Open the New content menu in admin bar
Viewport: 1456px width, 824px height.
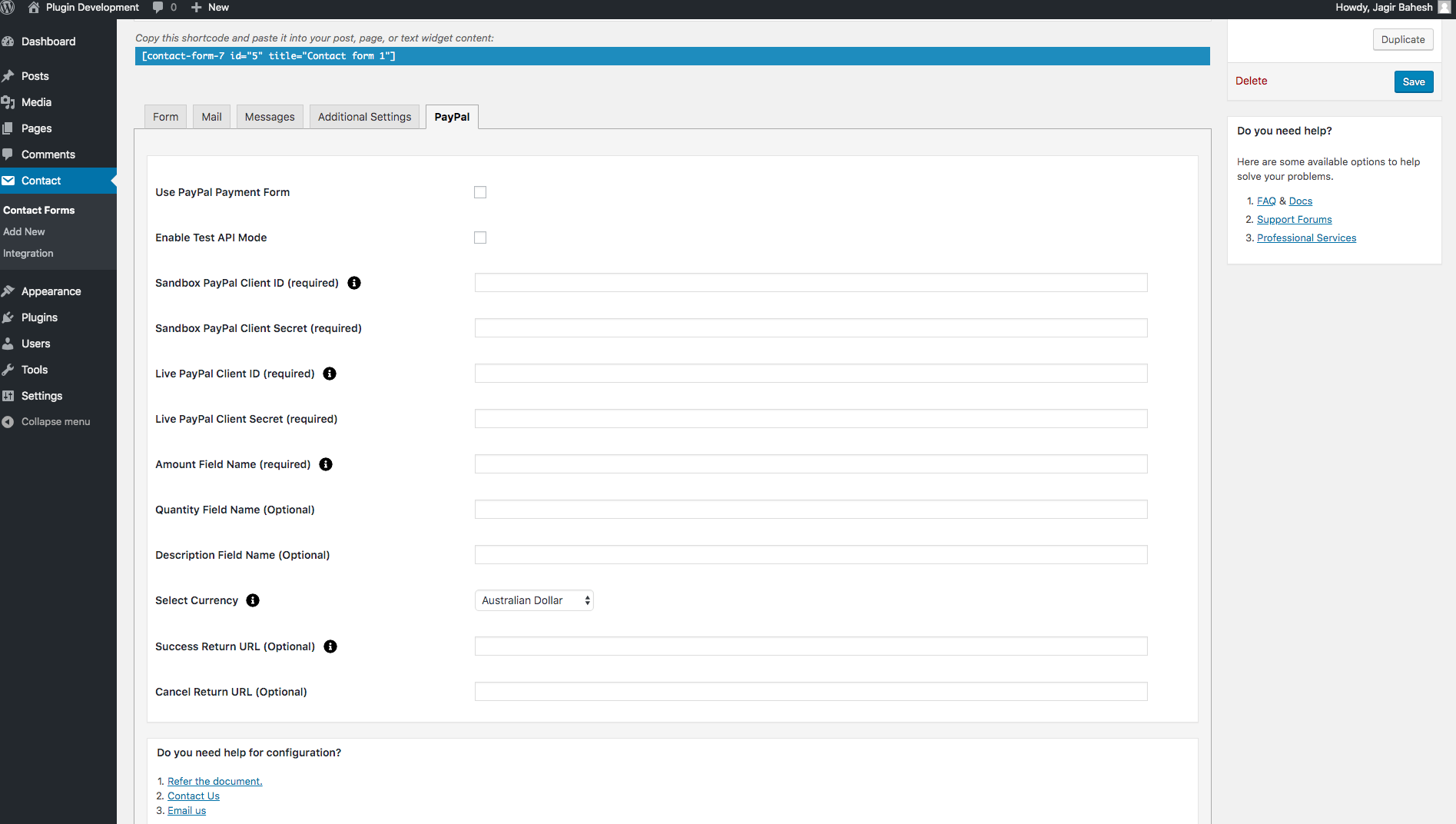(210, 8)
